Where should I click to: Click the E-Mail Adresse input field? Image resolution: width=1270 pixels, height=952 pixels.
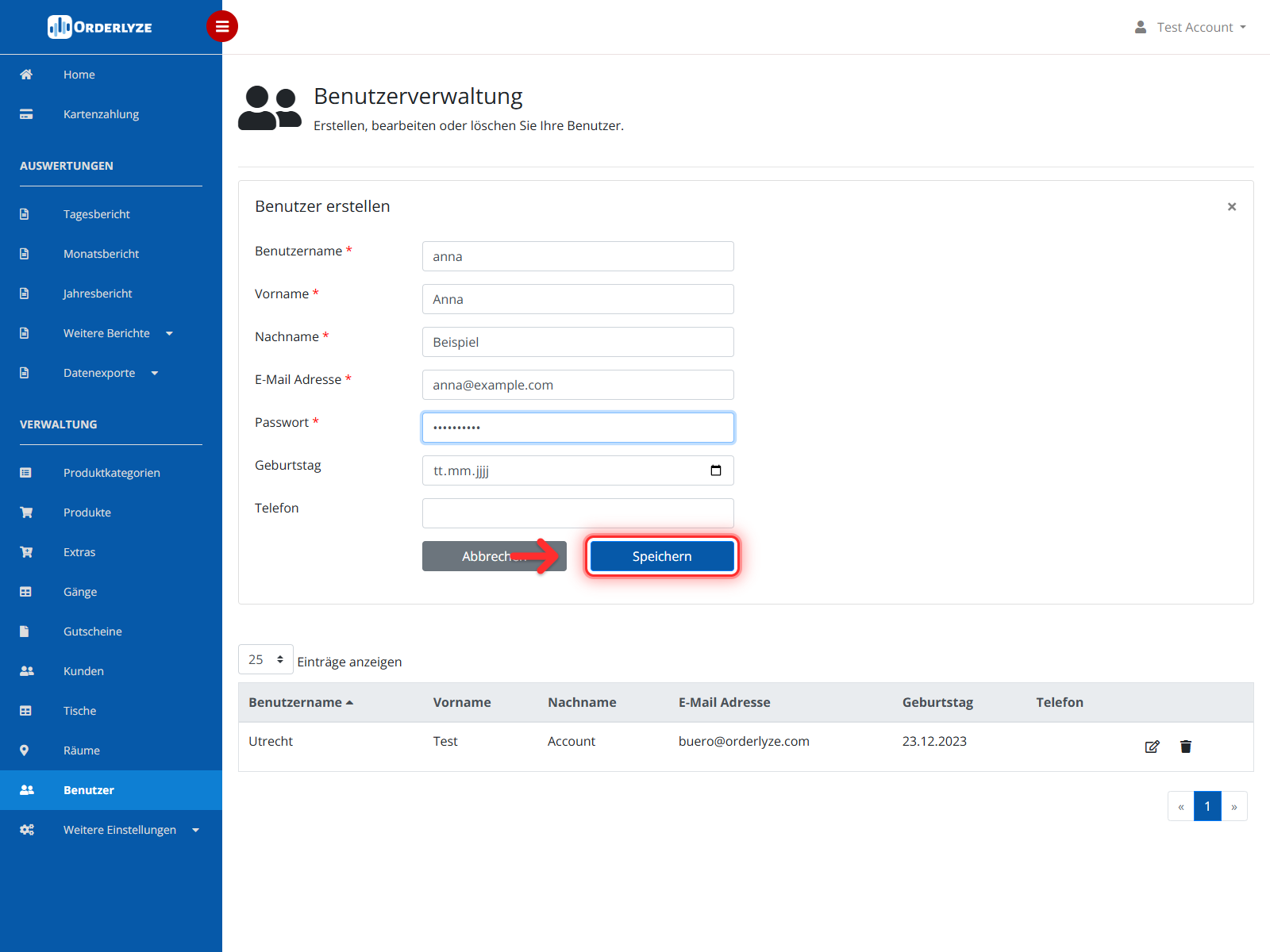tap(578, 385)
